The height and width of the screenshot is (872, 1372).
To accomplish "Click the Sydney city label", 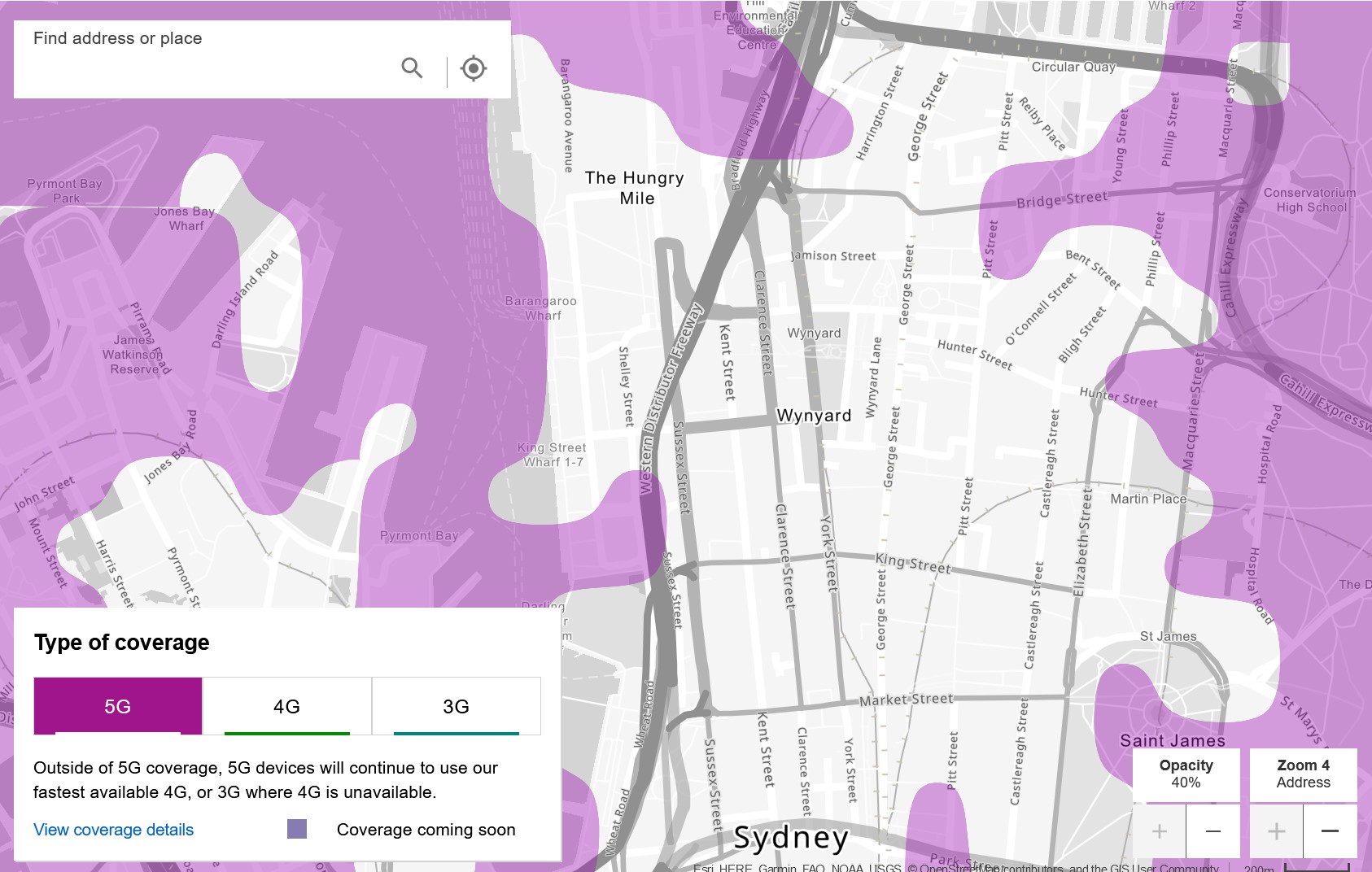I will pyautogui.click(x=791, y=837).
